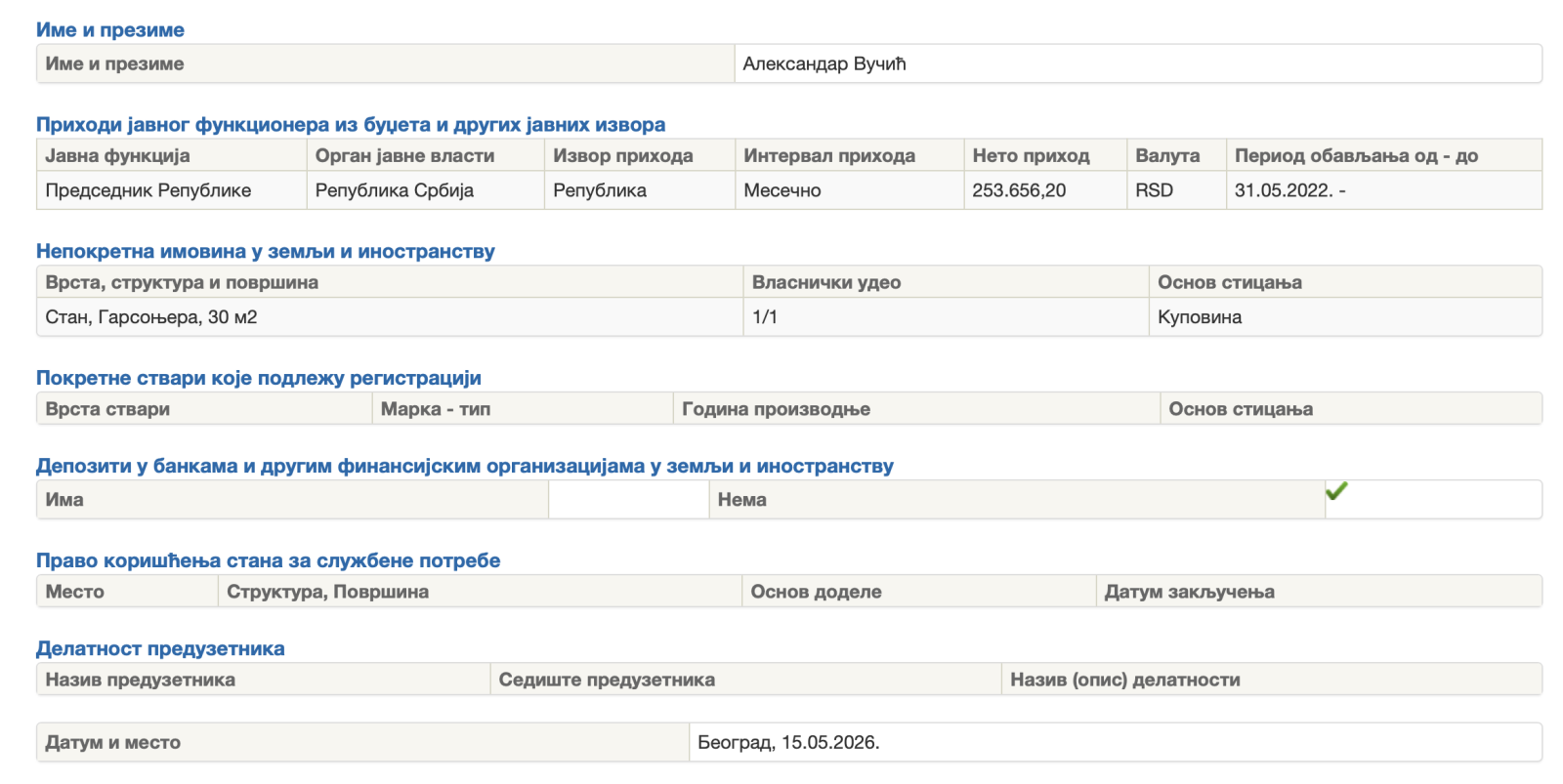
Task: Click the empty cell next to Има
Action: tap(628, 500)
